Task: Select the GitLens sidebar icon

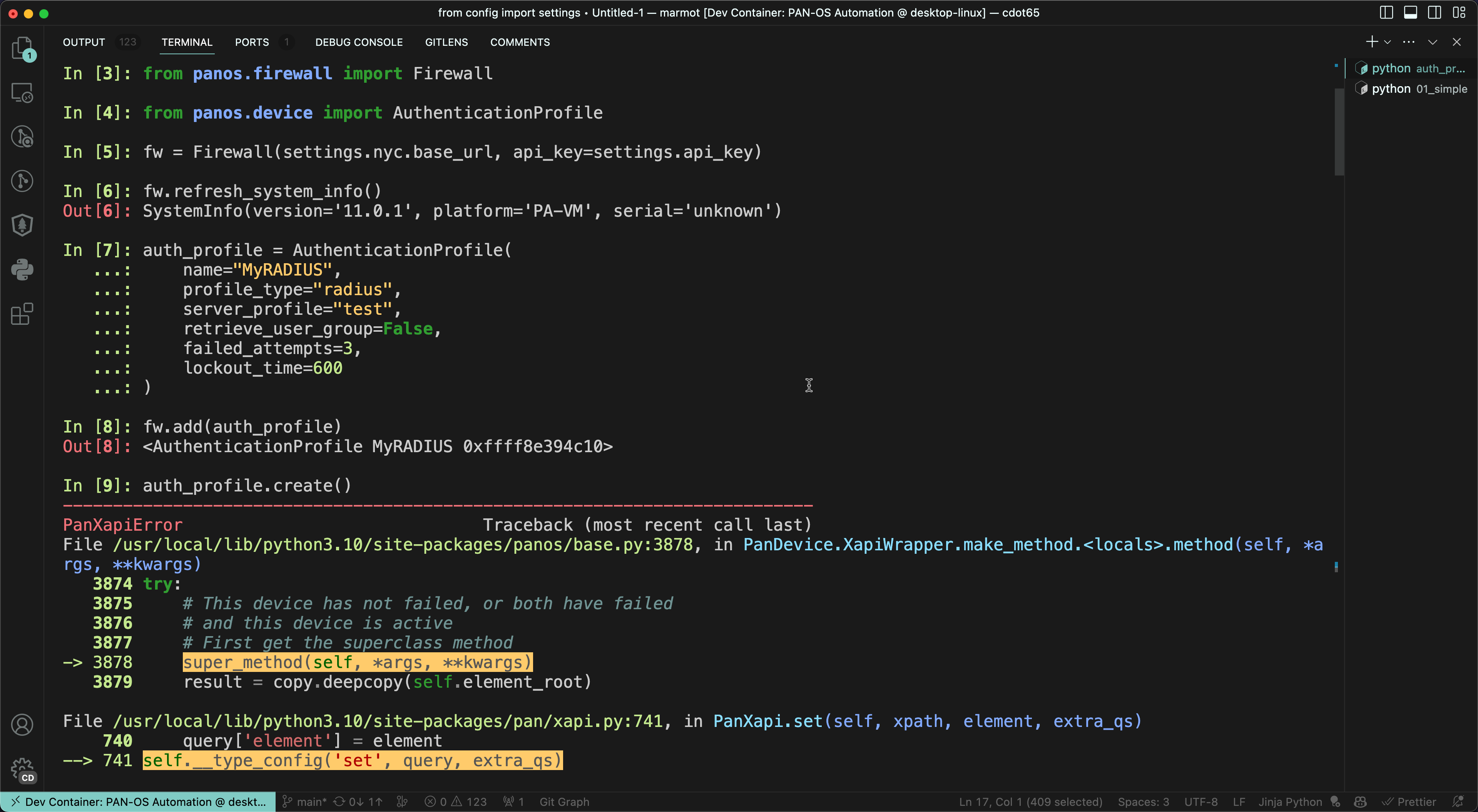Action: (x=22, y=136)
